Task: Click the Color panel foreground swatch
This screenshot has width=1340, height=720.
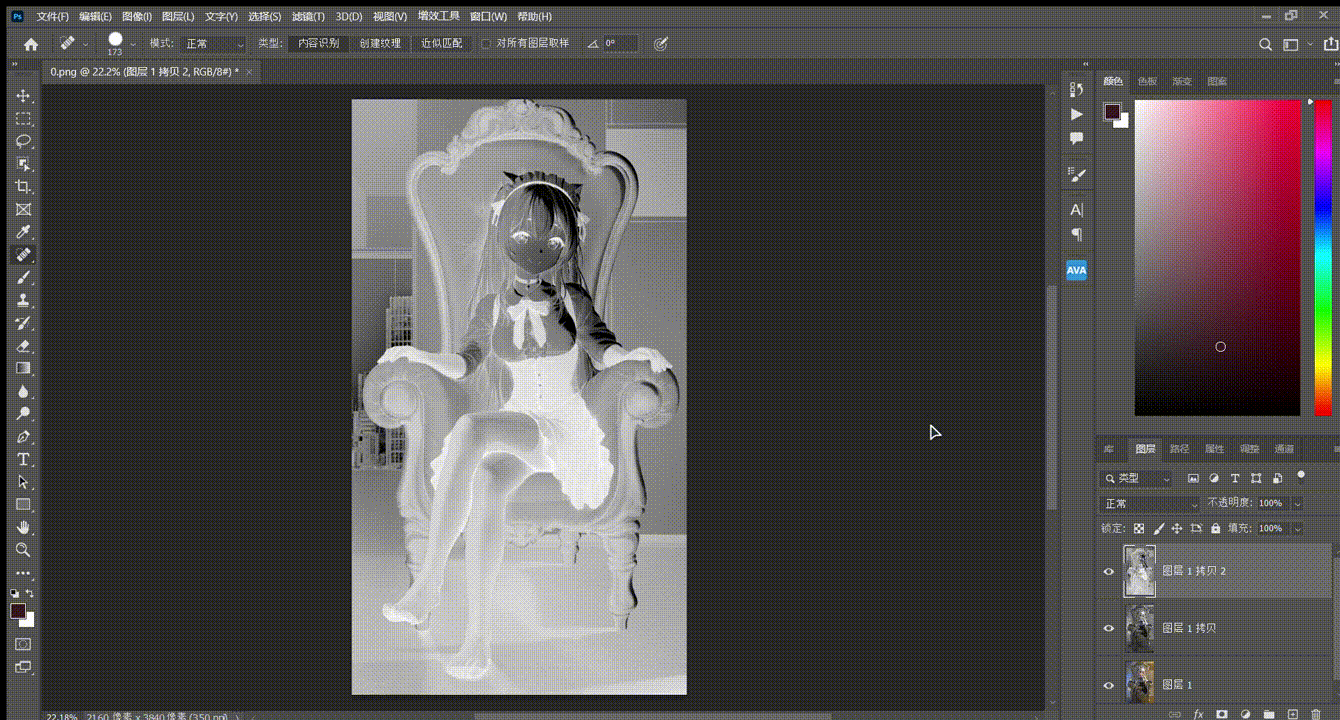Action: click(1112, 111)
